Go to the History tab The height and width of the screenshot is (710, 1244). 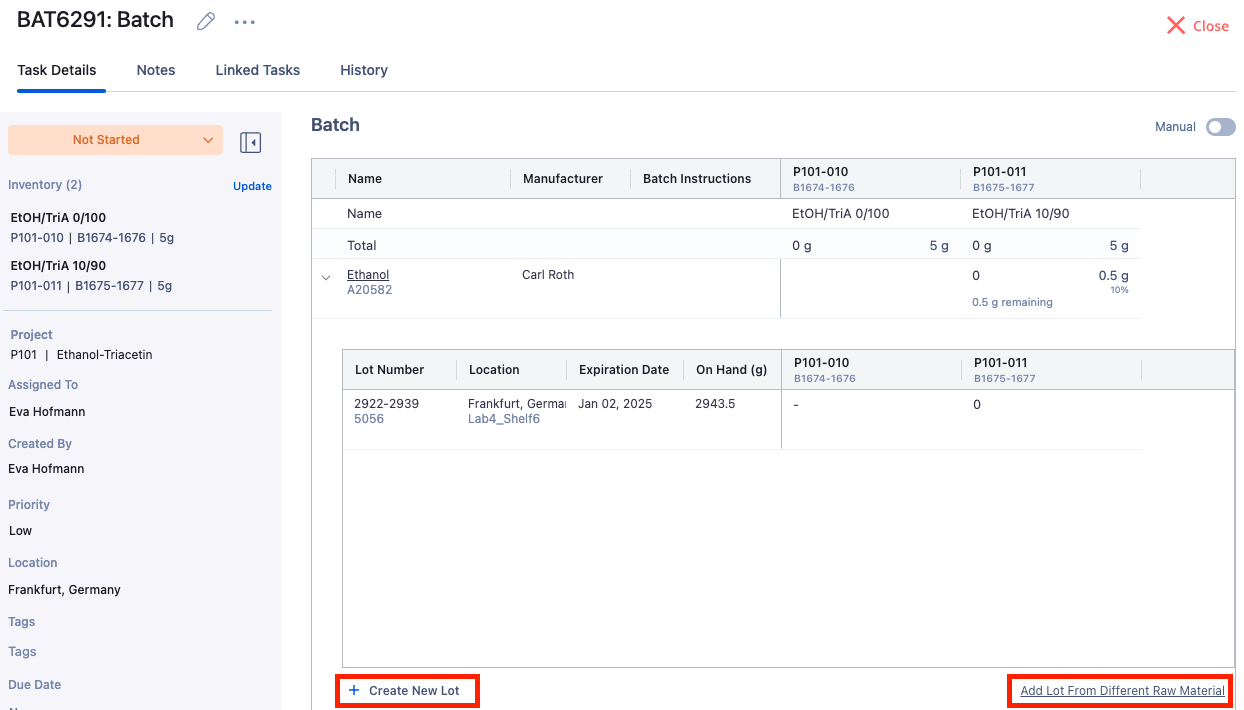[x=364, y=70]
